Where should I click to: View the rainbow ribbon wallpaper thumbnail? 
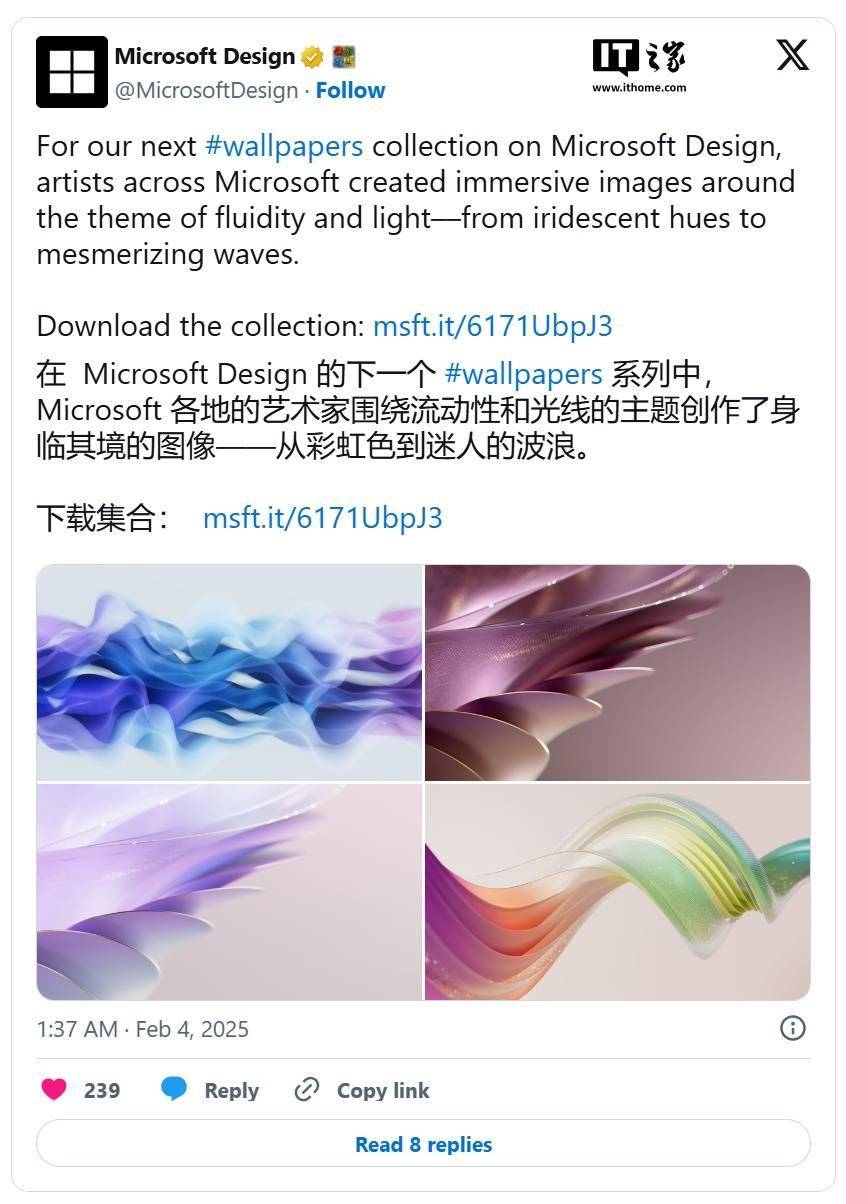coord(617,892)
